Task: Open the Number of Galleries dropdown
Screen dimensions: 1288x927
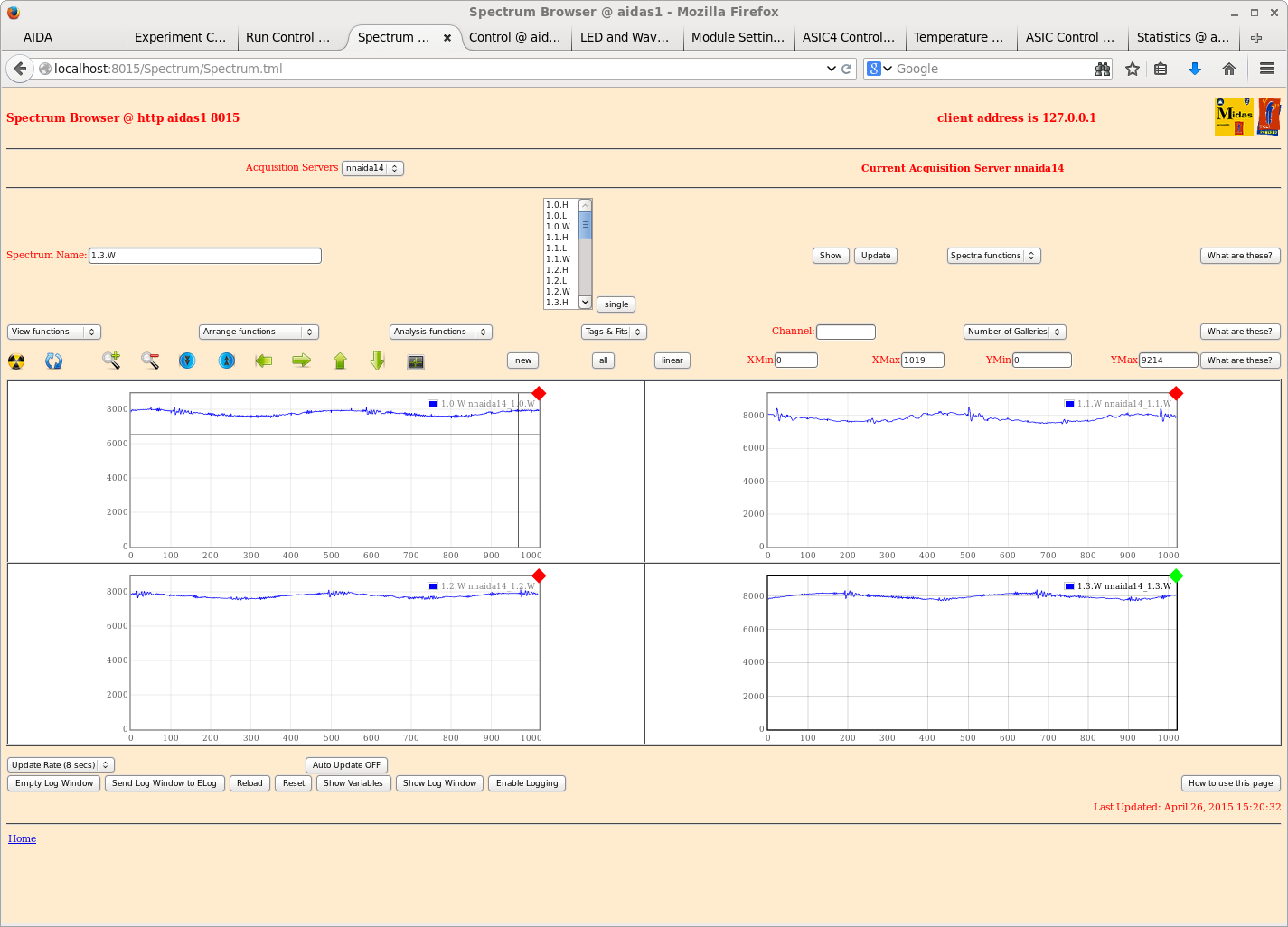Action: [1015, 332]
